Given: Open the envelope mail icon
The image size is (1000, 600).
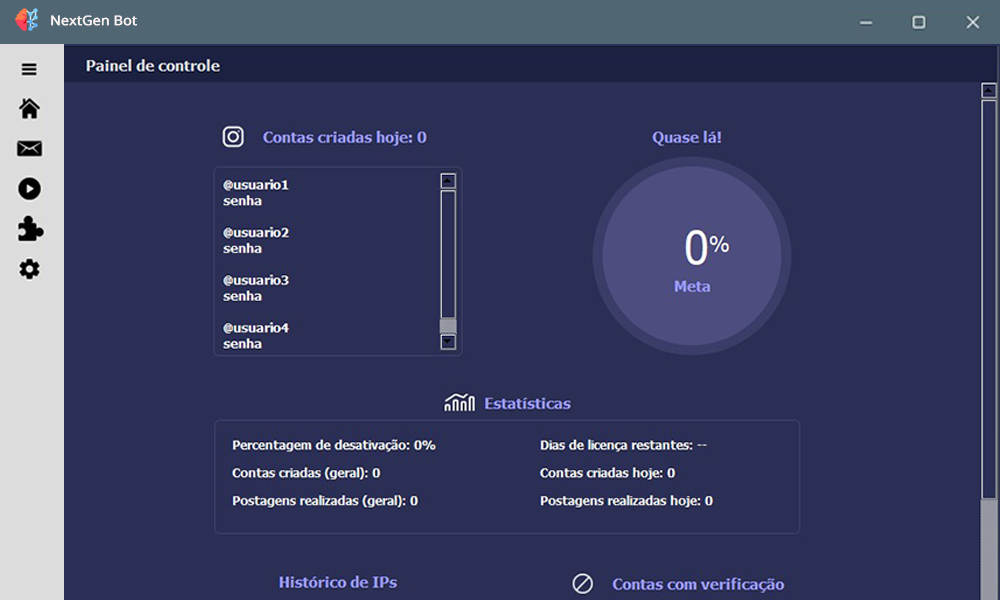Looking at the screenshot, I should click(x=29, y=149).
